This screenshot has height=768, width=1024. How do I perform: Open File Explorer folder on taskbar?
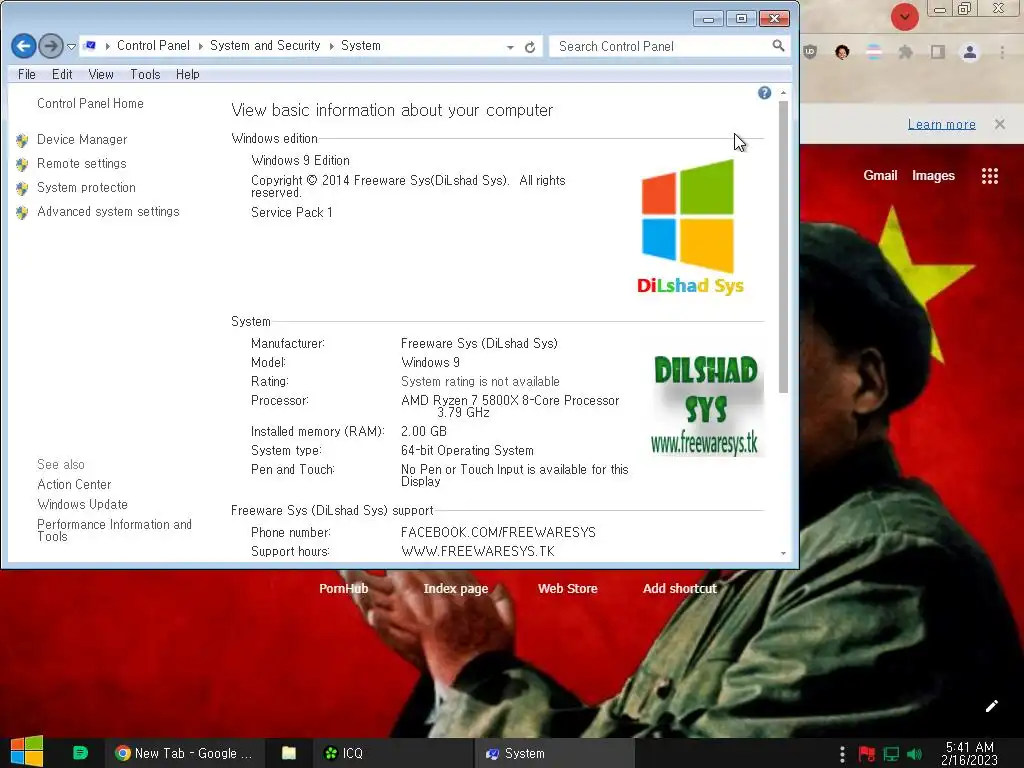289,753
